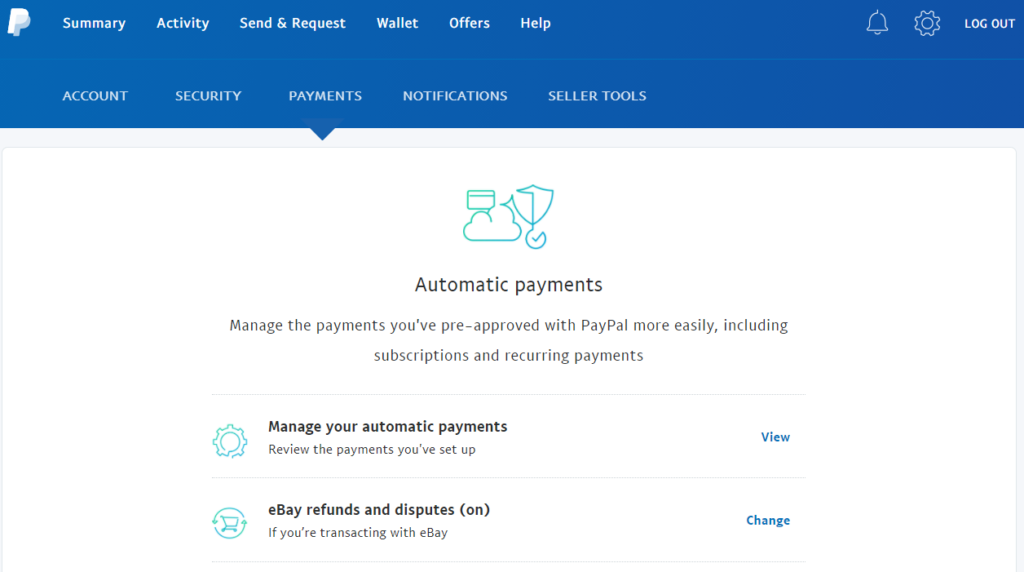The image size is (1024, 572).
Task: Open the settings gear icon
Action: pyautogui.click(x=927, y=24)
